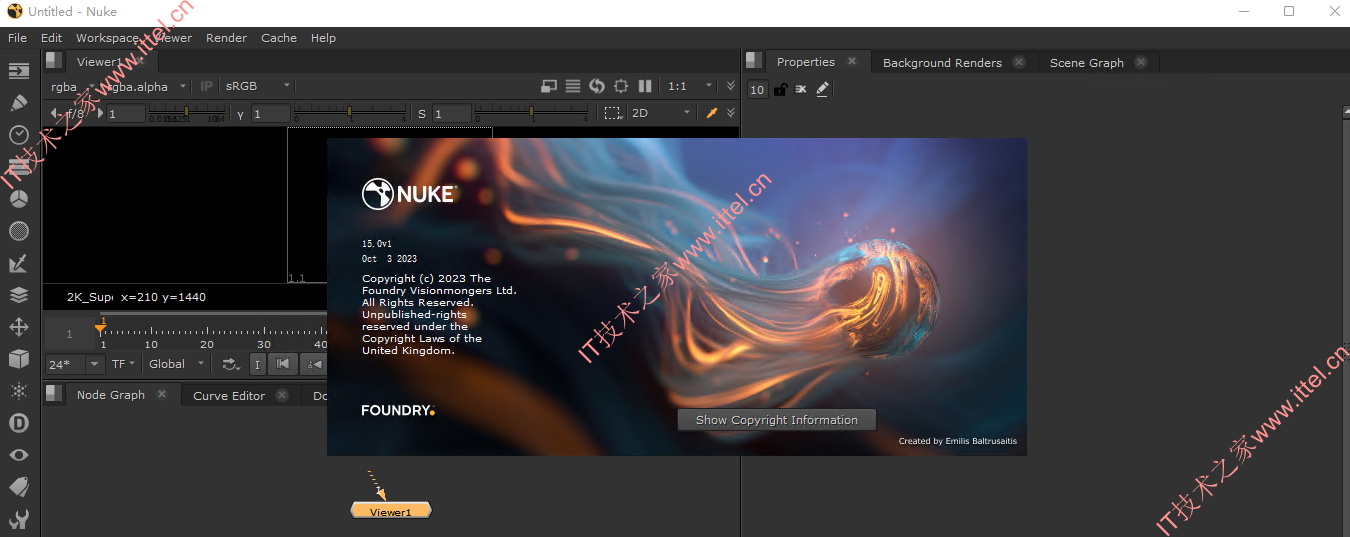
Task: Click the Properties max panels field 10
Action: coord(757,90)
